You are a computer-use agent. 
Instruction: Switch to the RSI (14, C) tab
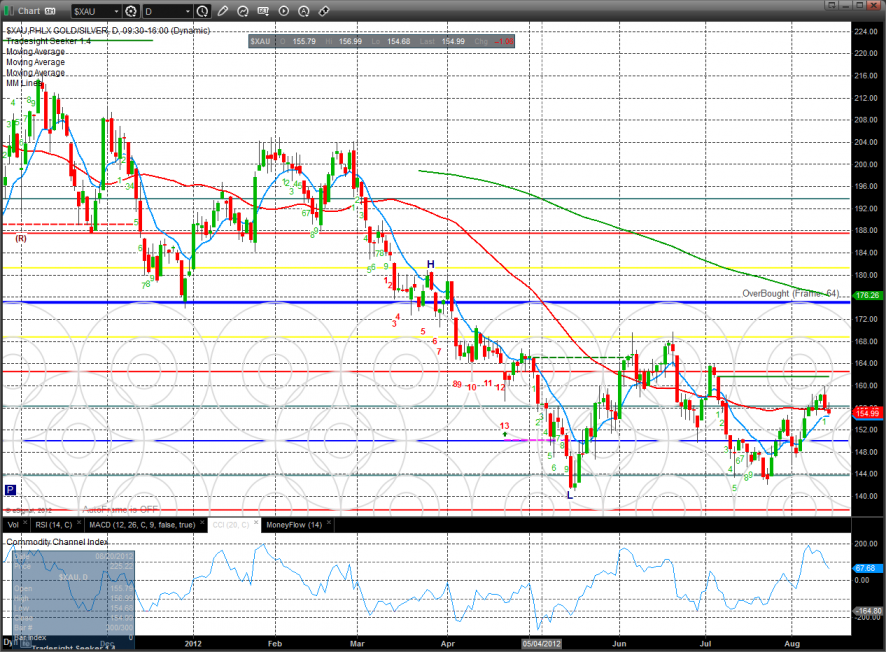[x=52, y=524]
